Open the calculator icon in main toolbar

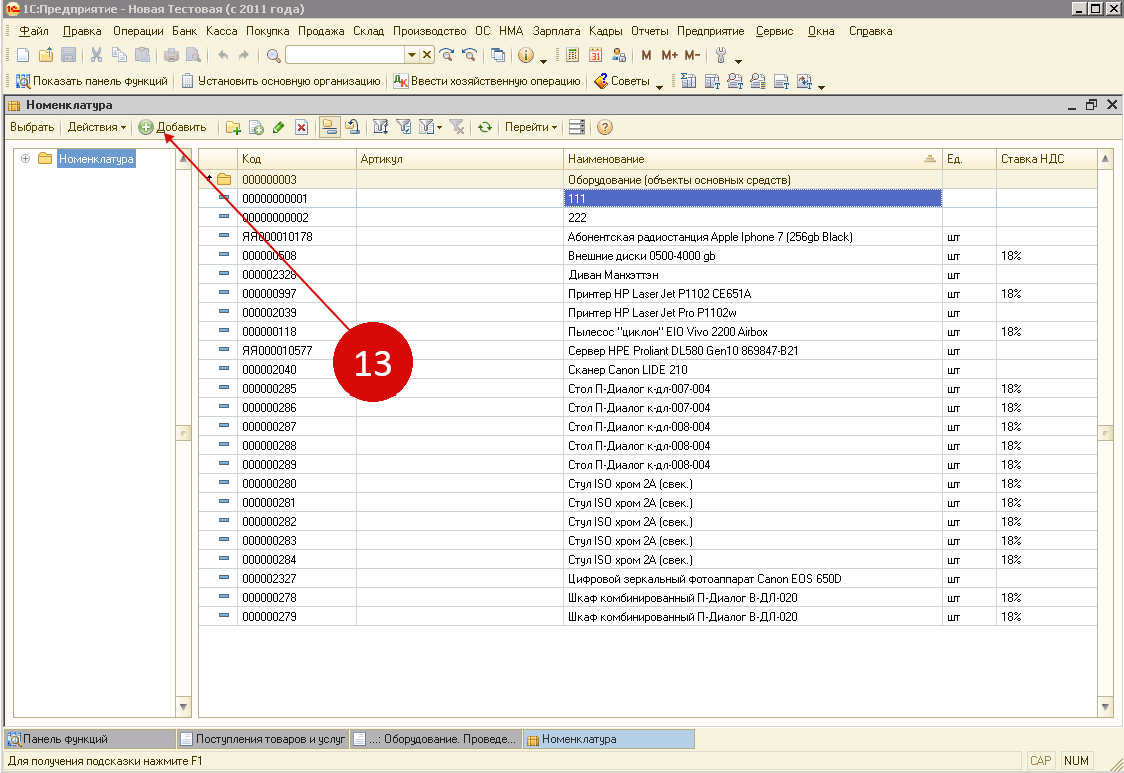point(573,56)
